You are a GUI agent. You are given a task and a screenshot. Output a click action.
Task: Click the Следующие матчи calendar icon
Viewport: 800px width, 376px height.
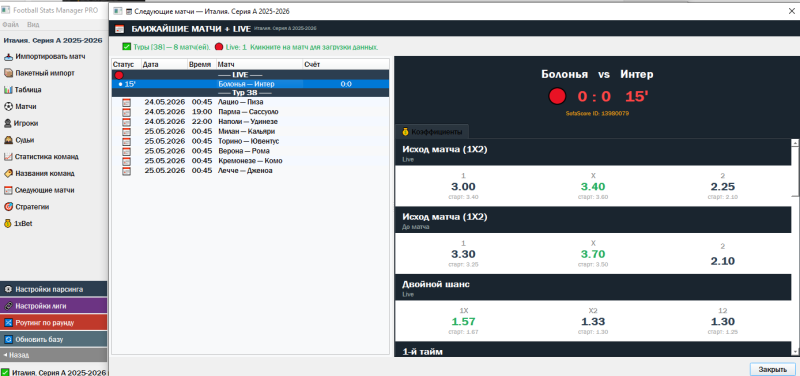[8, 190]
